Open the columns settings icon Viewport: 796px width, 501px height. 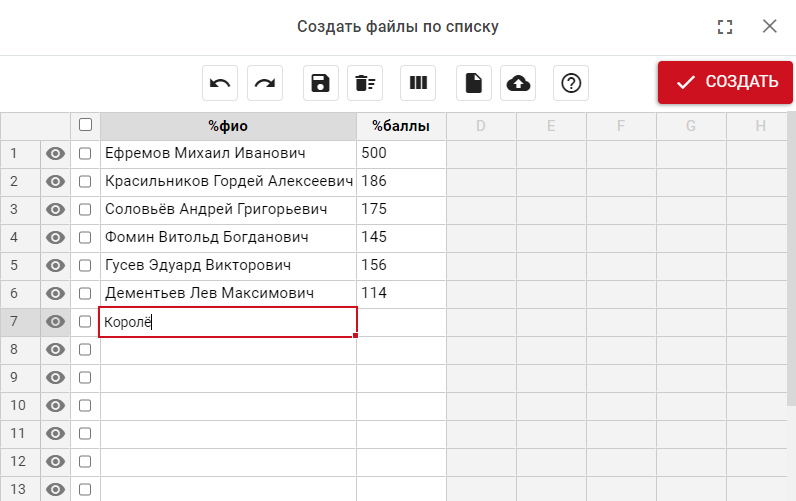[418, 83]
